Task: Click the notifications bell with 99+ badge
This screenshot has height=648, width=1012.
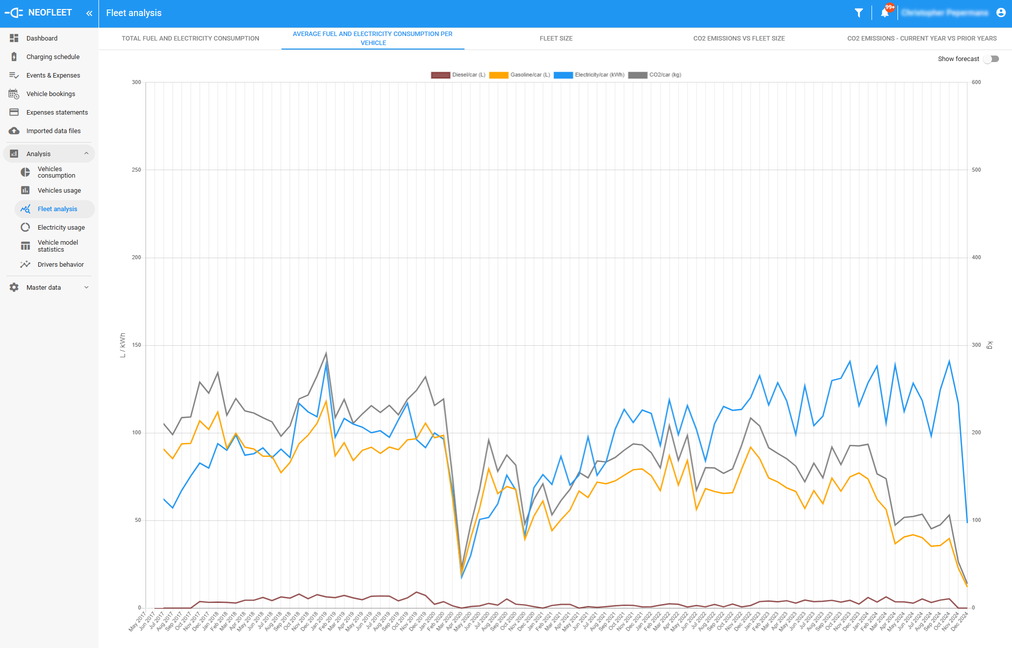Action: 886,13
